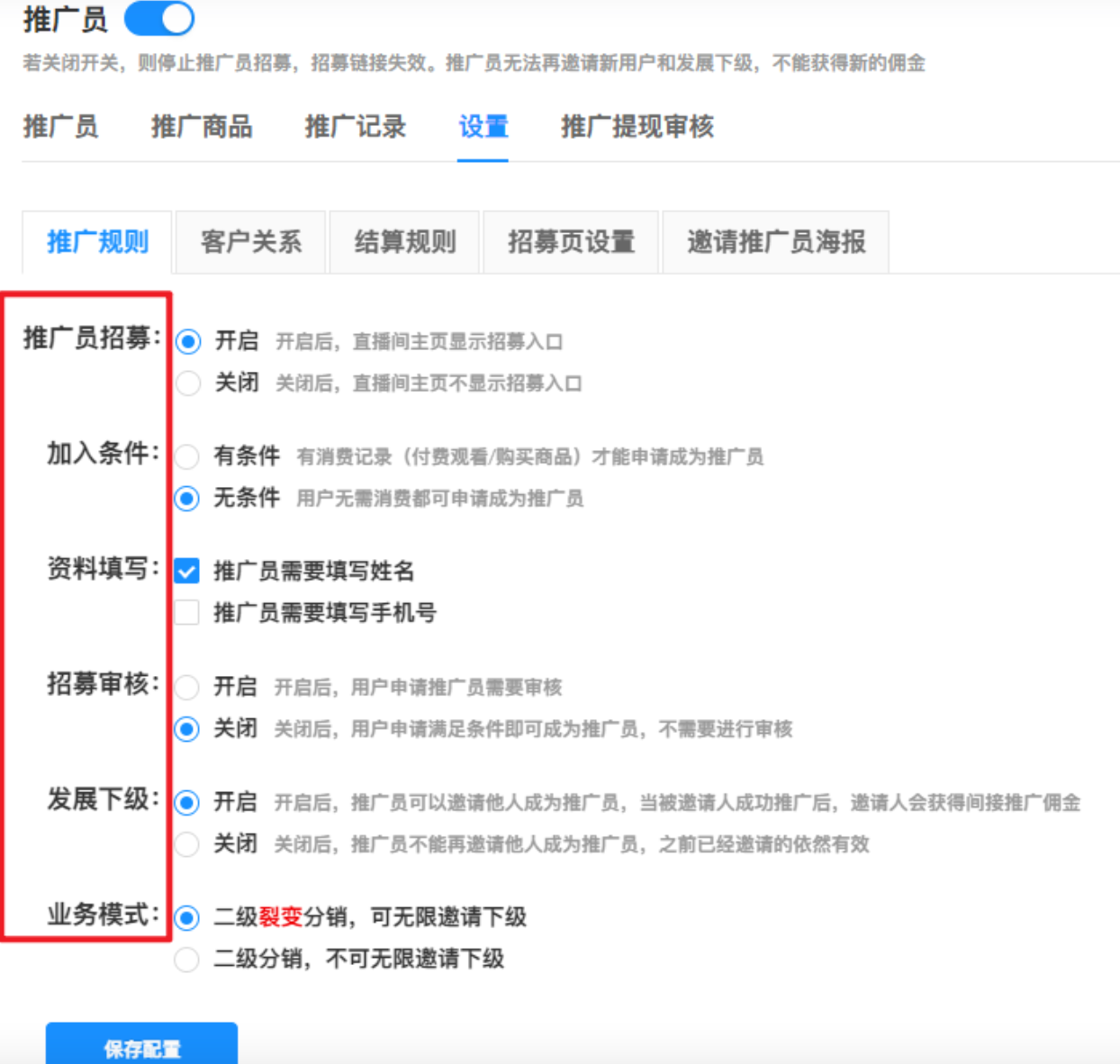Select 二级分销，不可无限邀请下级
The image size is (1120, 1064).
(186, 960)
